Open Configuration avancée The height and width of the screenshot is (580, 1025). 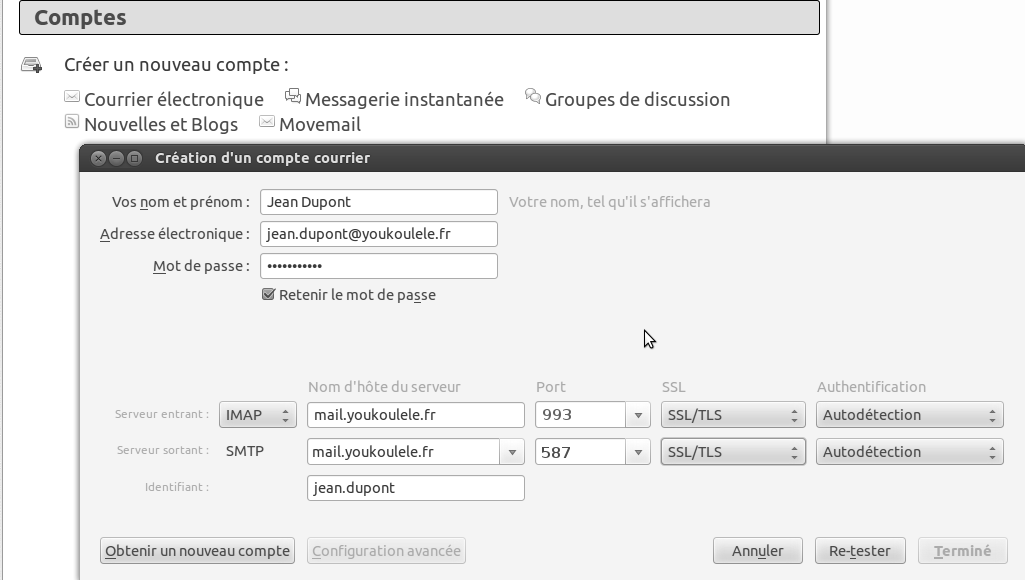(386, 551)
